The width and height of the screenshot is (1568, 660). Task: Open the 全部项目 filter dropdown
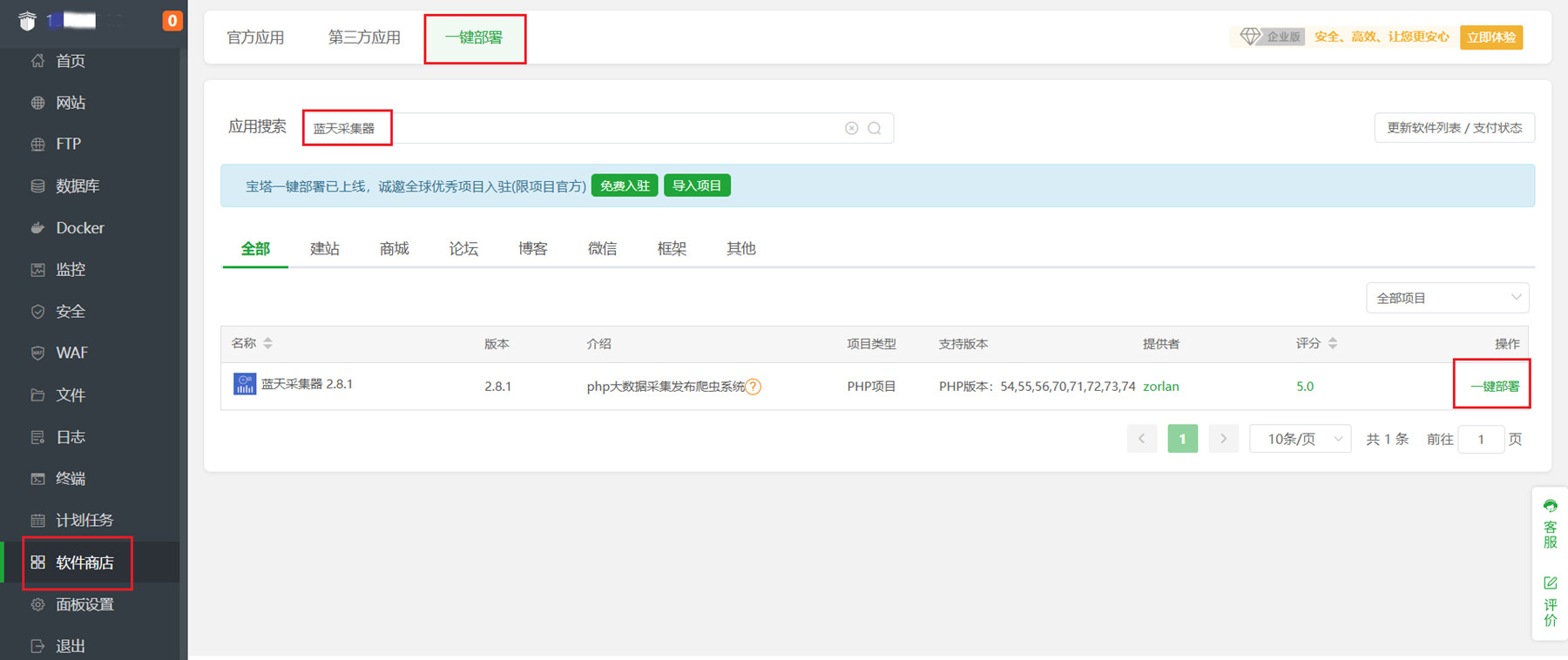[x=1447, y=298]
